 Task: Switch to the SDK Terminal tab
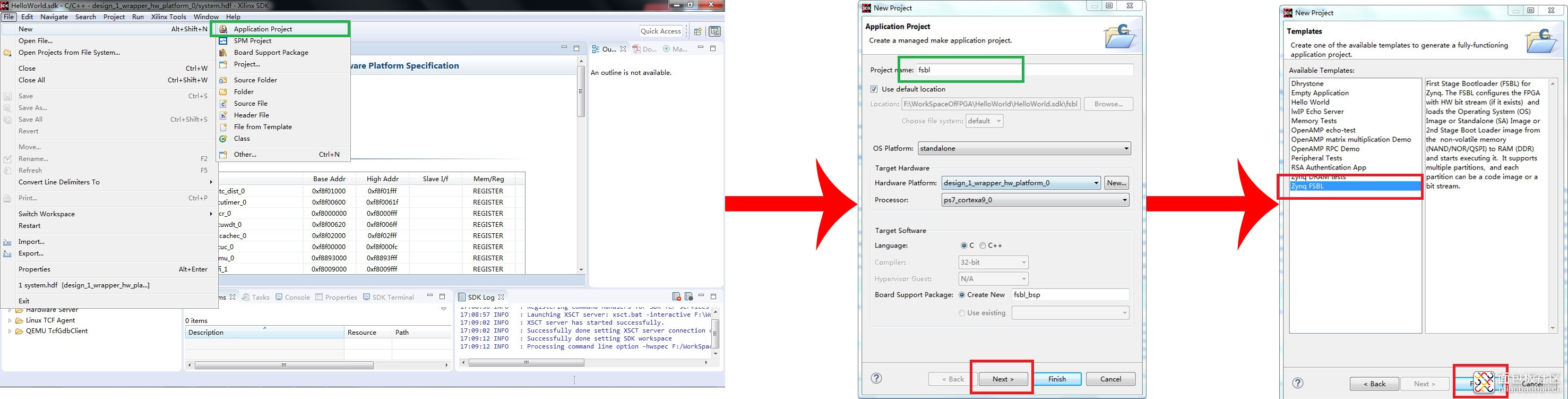389,298
